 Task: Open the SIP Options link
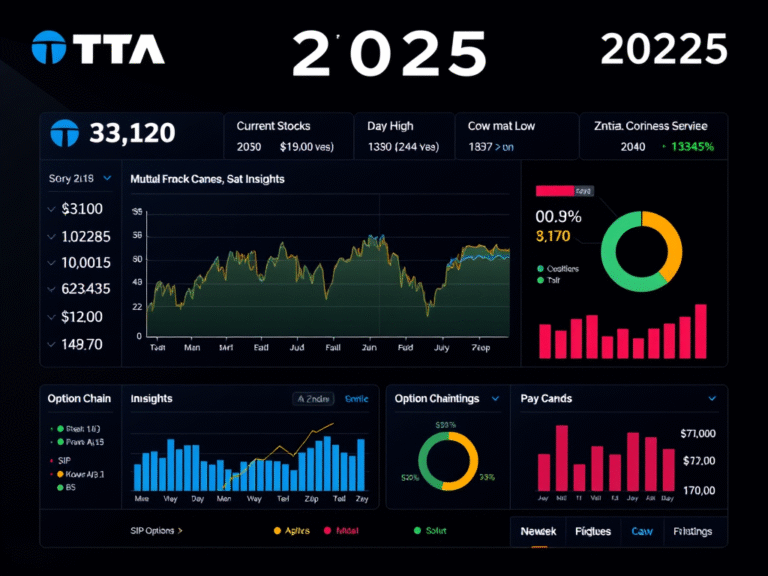coord(157,531)
